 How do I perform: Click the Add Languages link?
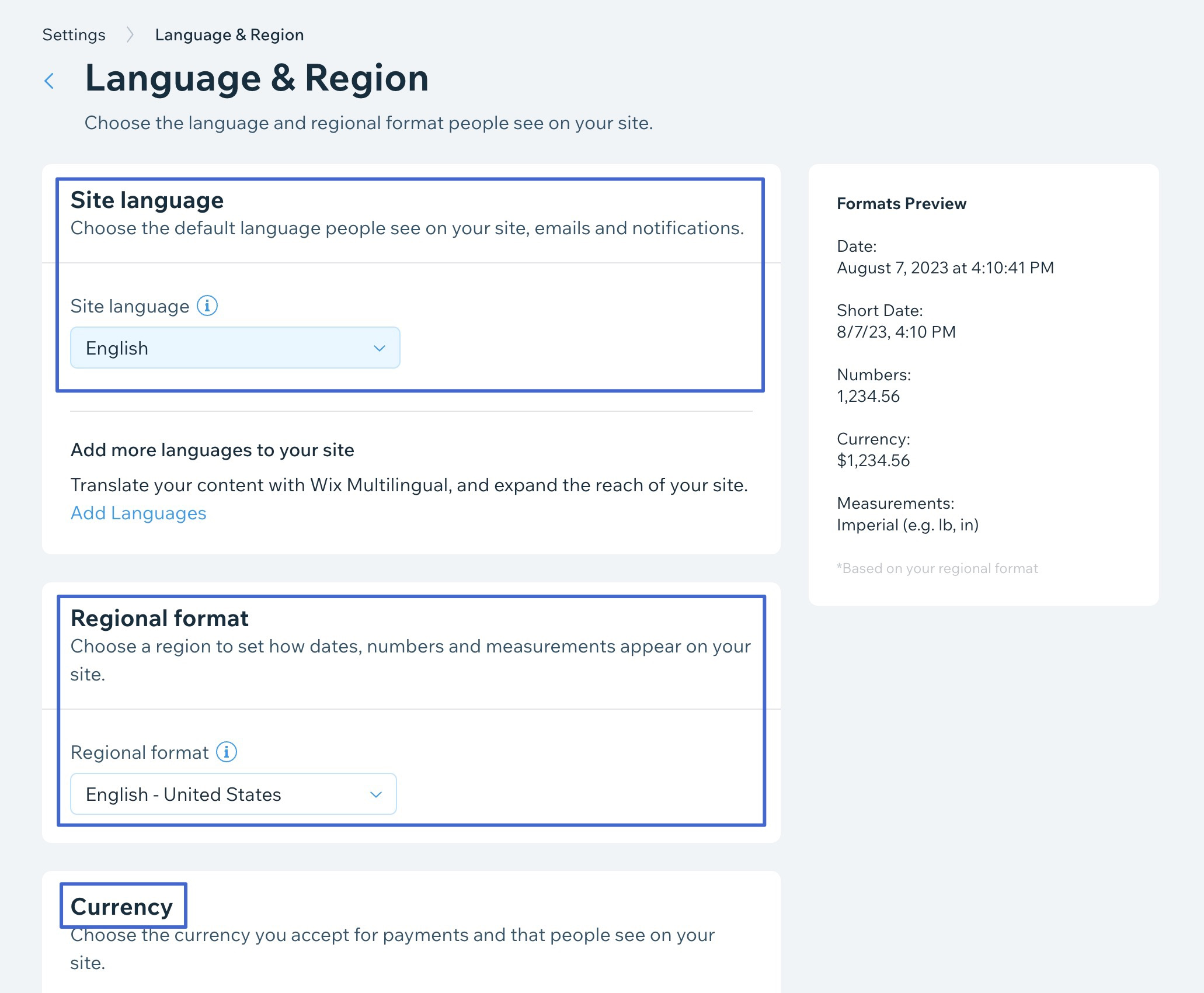(138, 513)
